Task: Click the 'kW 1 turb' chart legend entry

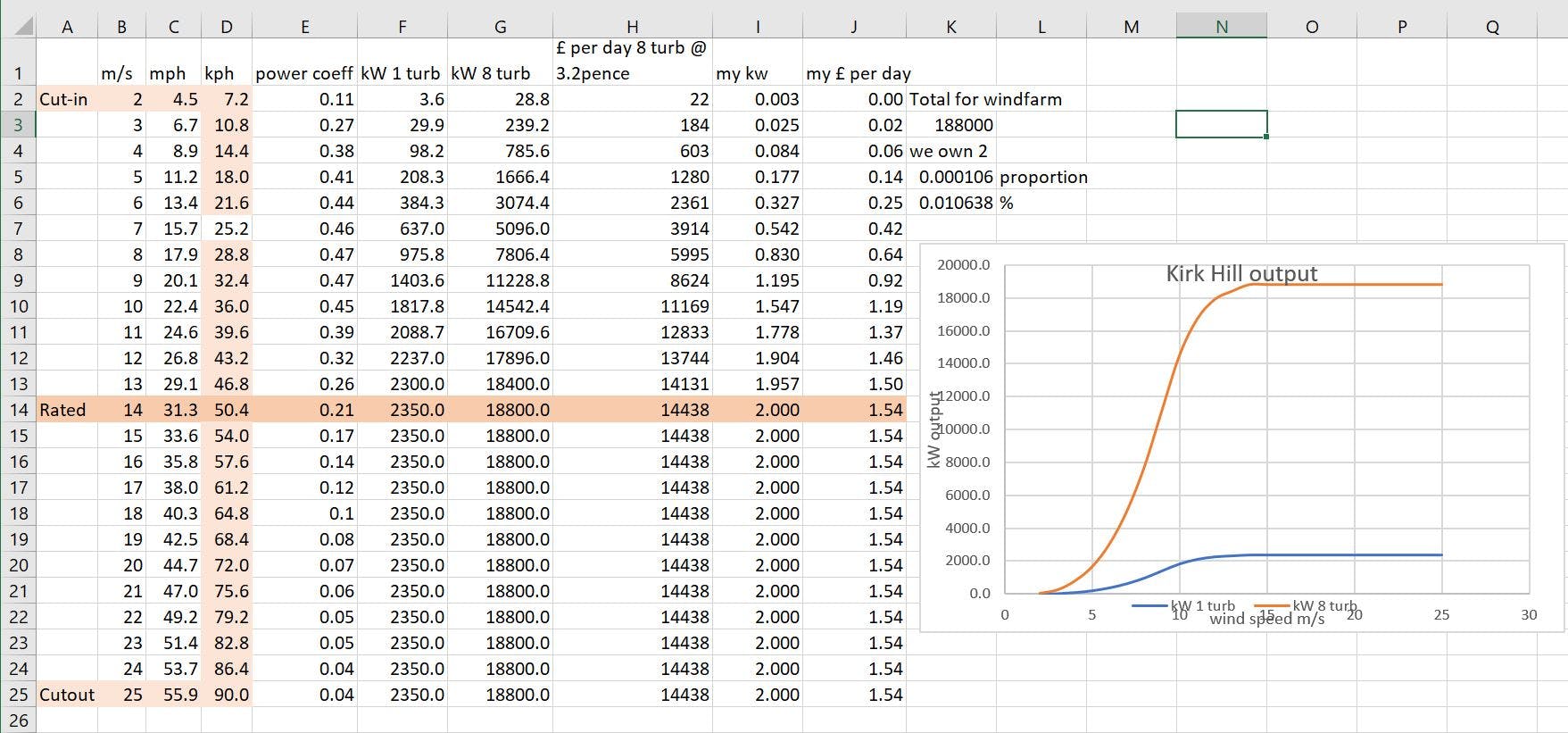Action: point(1184,605)
